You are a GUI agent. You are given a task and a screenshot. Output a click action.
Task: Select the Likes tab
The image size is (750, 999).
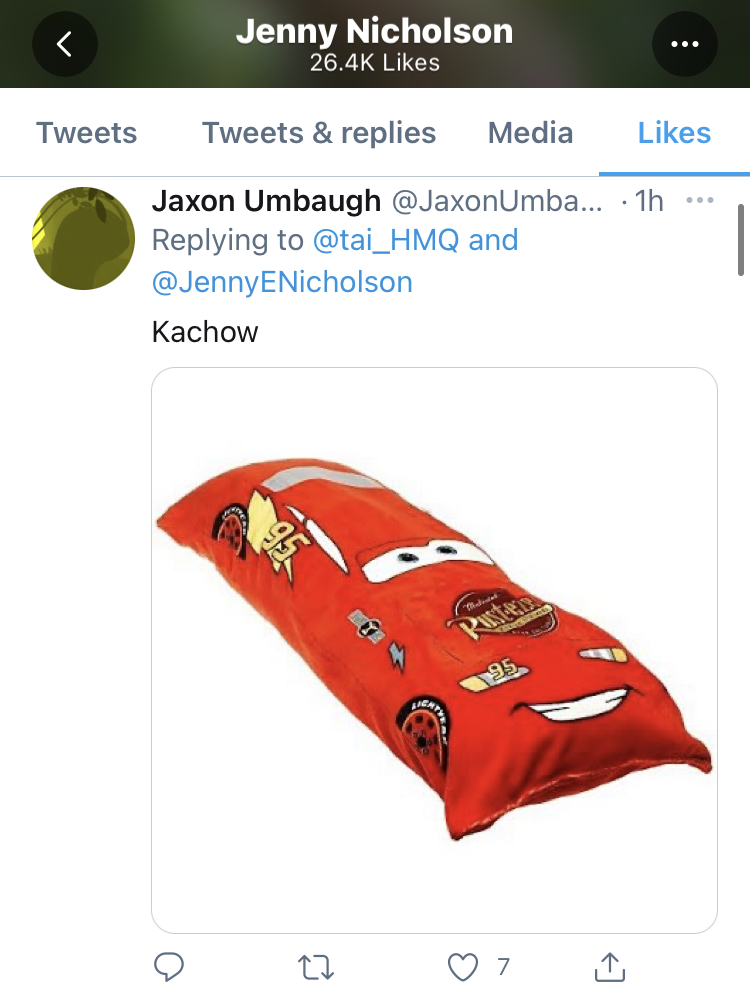tap(674, 133)
